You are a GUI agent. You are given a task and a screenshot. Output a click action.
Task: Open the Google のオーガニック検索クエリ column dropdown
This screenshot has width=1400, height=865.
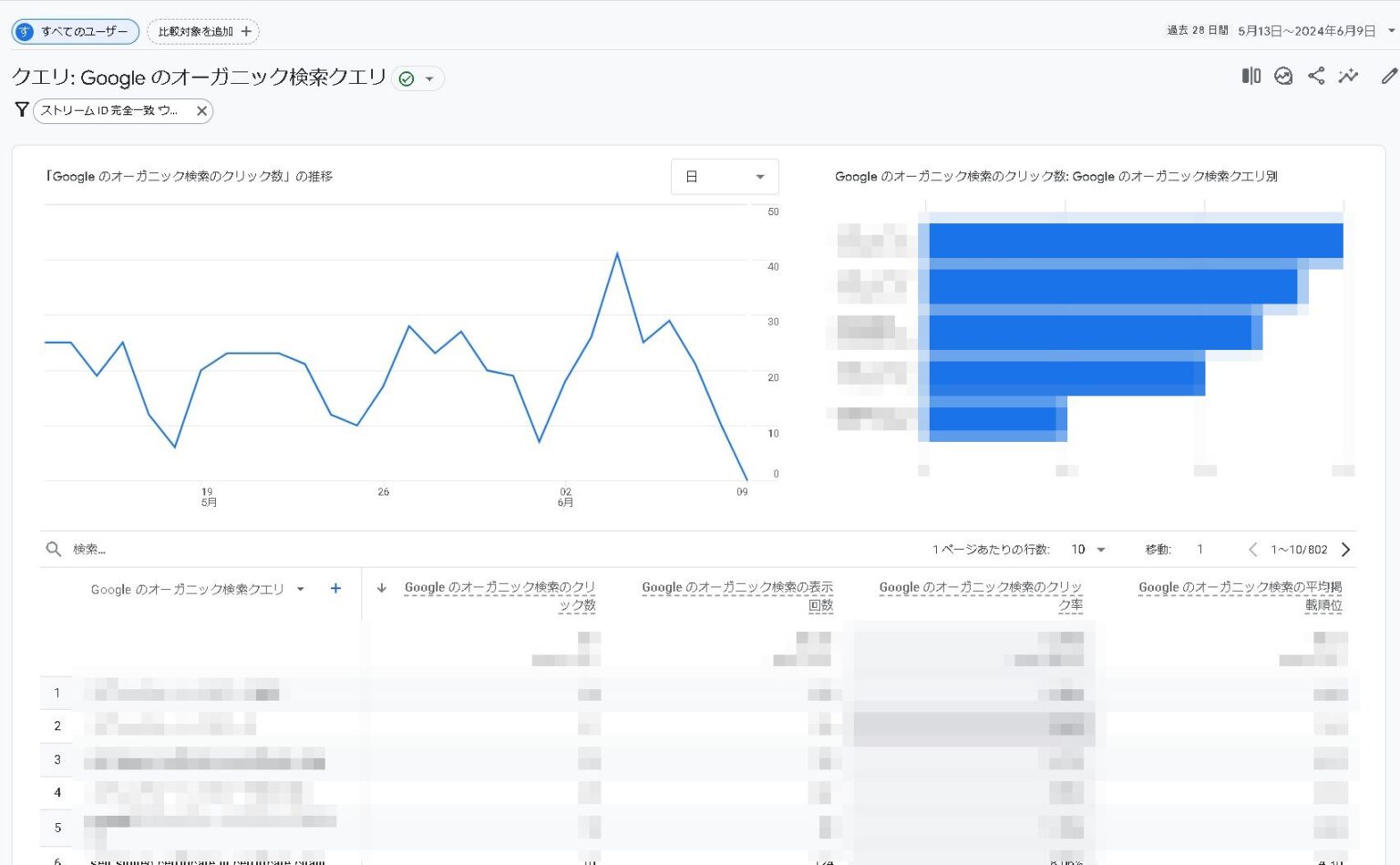(x=301, y=589)
